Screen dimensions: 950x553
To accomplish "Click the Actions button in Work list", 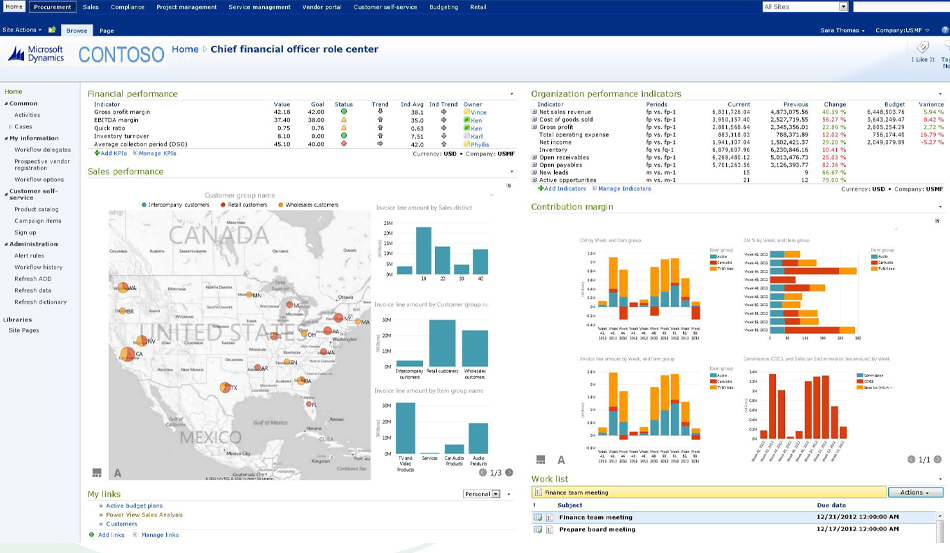I will click(914, 493).
